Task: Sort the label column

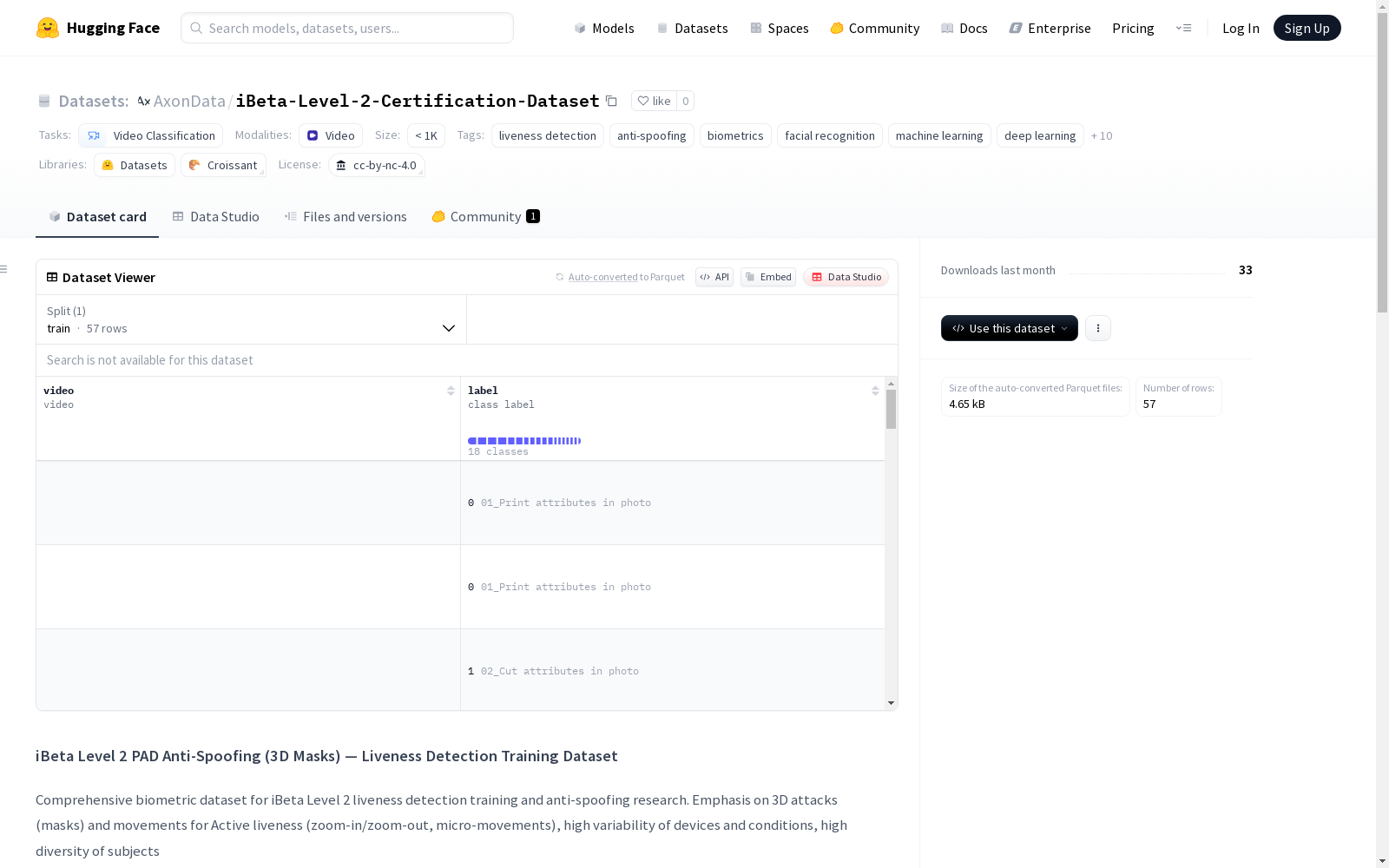Action: tap(875, 391)
